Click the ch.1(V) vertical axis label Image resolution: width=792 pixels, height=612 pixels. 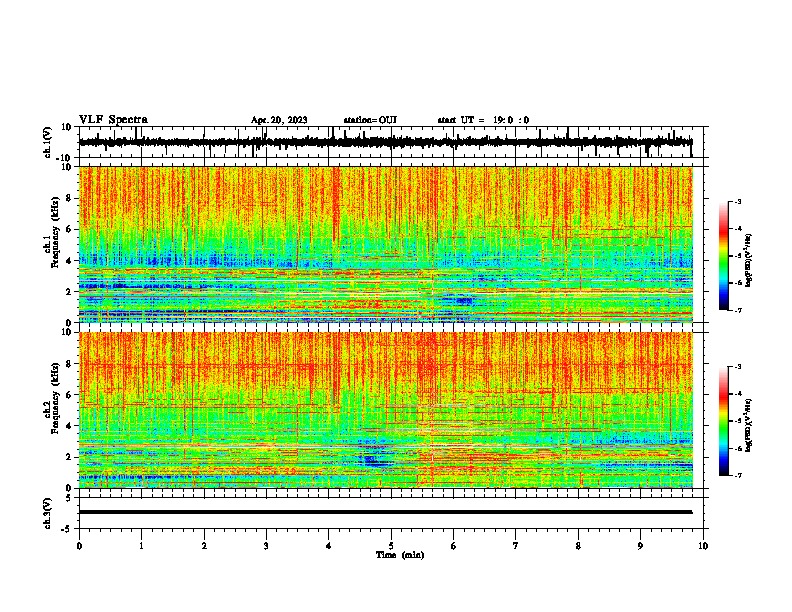(x=48, y=142)
